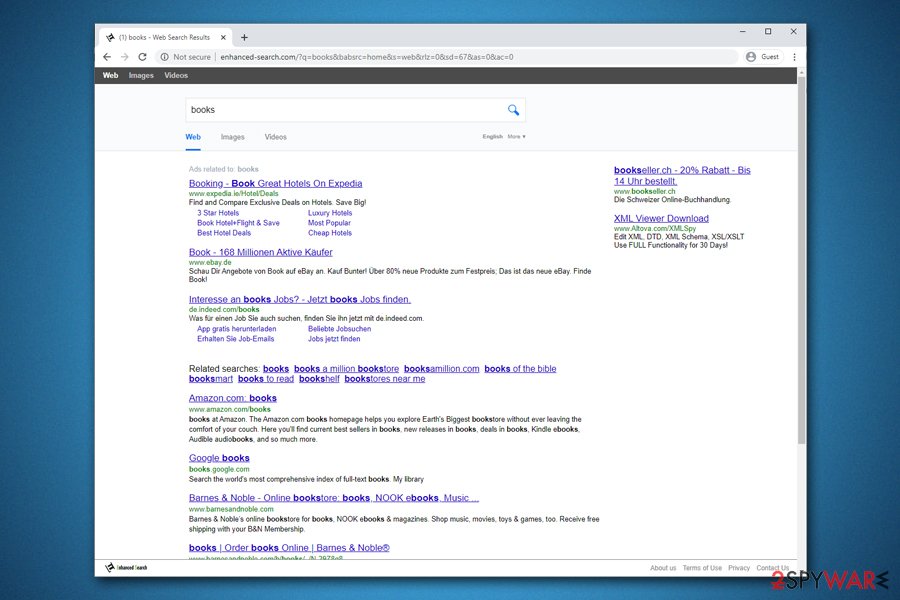Screen dimensions: 900x600
Task: Open Interesse an books Jobs result
Action: click(x=300, y=299)
